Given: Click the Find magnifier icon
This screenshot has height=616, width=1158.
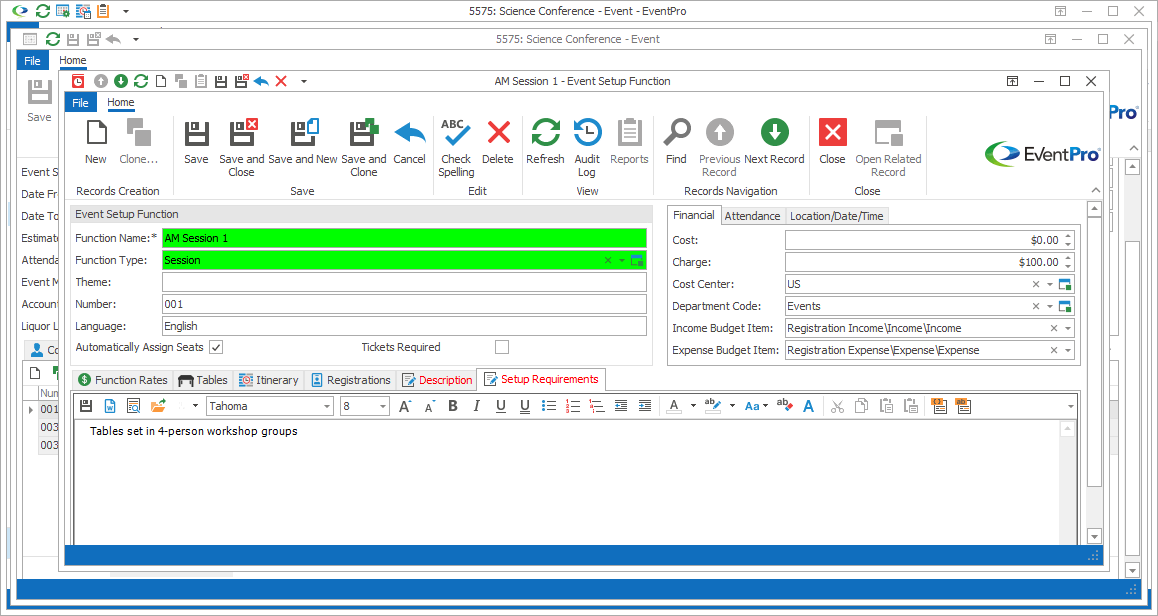Looking at the screenshot, I should pyautogui.click(x=676, y=133).
